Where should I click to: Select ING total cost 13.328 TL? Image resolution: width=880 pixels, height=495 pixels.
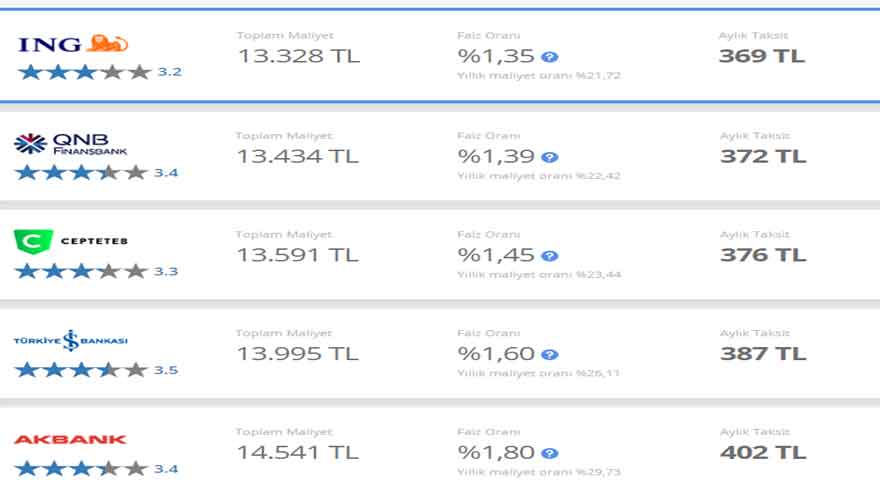(297, 56)
